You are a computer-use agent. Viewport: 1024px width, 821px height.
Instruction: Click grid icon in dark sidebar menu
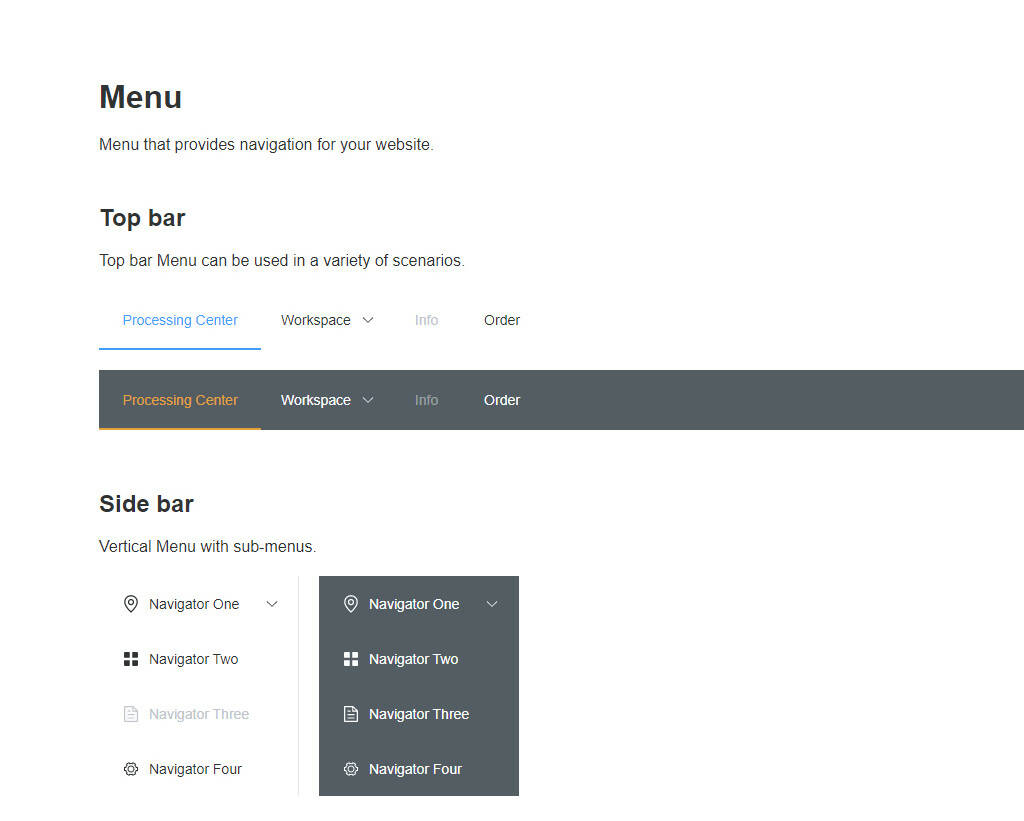(x=350, y=659)
